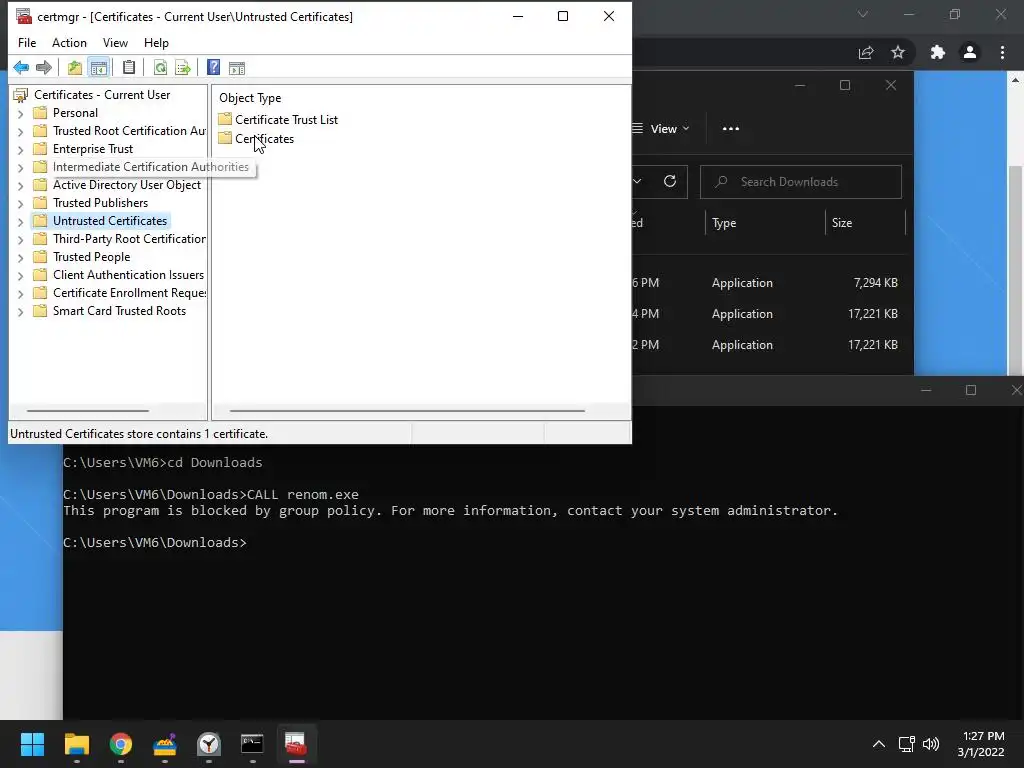Click details pane horizontal scrollbar
1024x768 pixels.
click(x=408, y=411)
